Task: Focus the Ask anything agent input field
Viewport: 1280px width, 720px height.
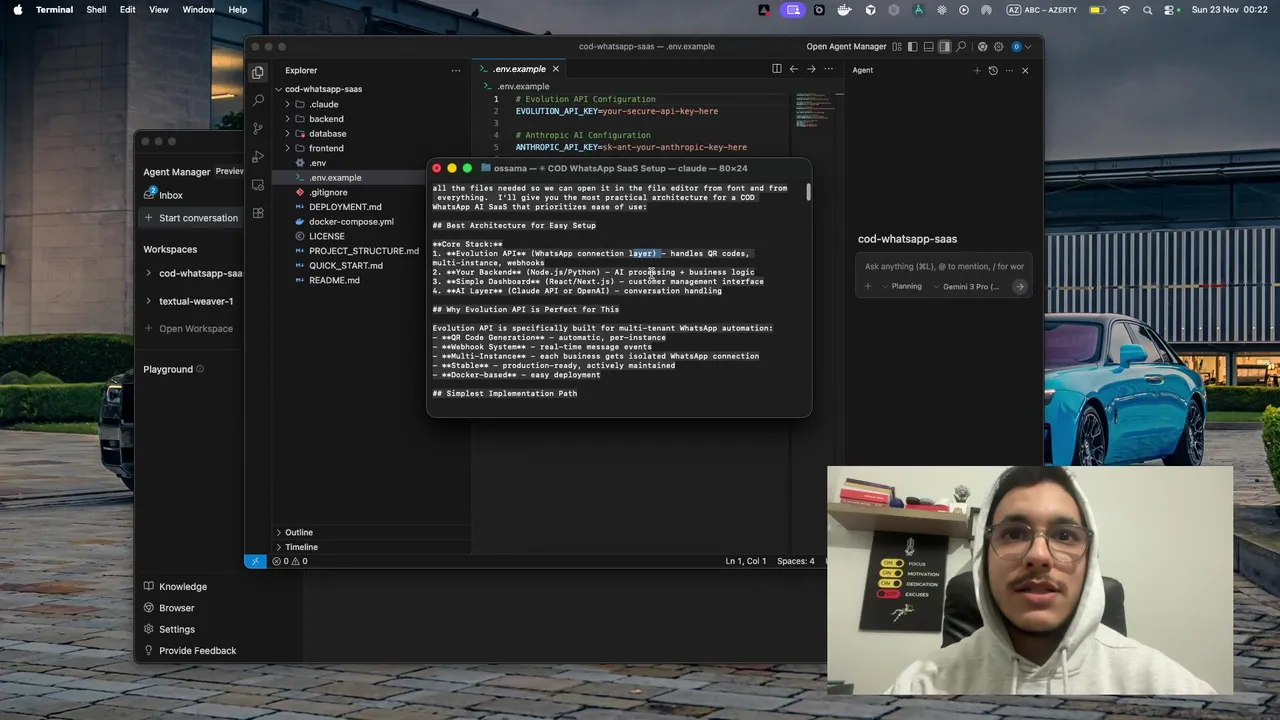Action: point(944,267)
